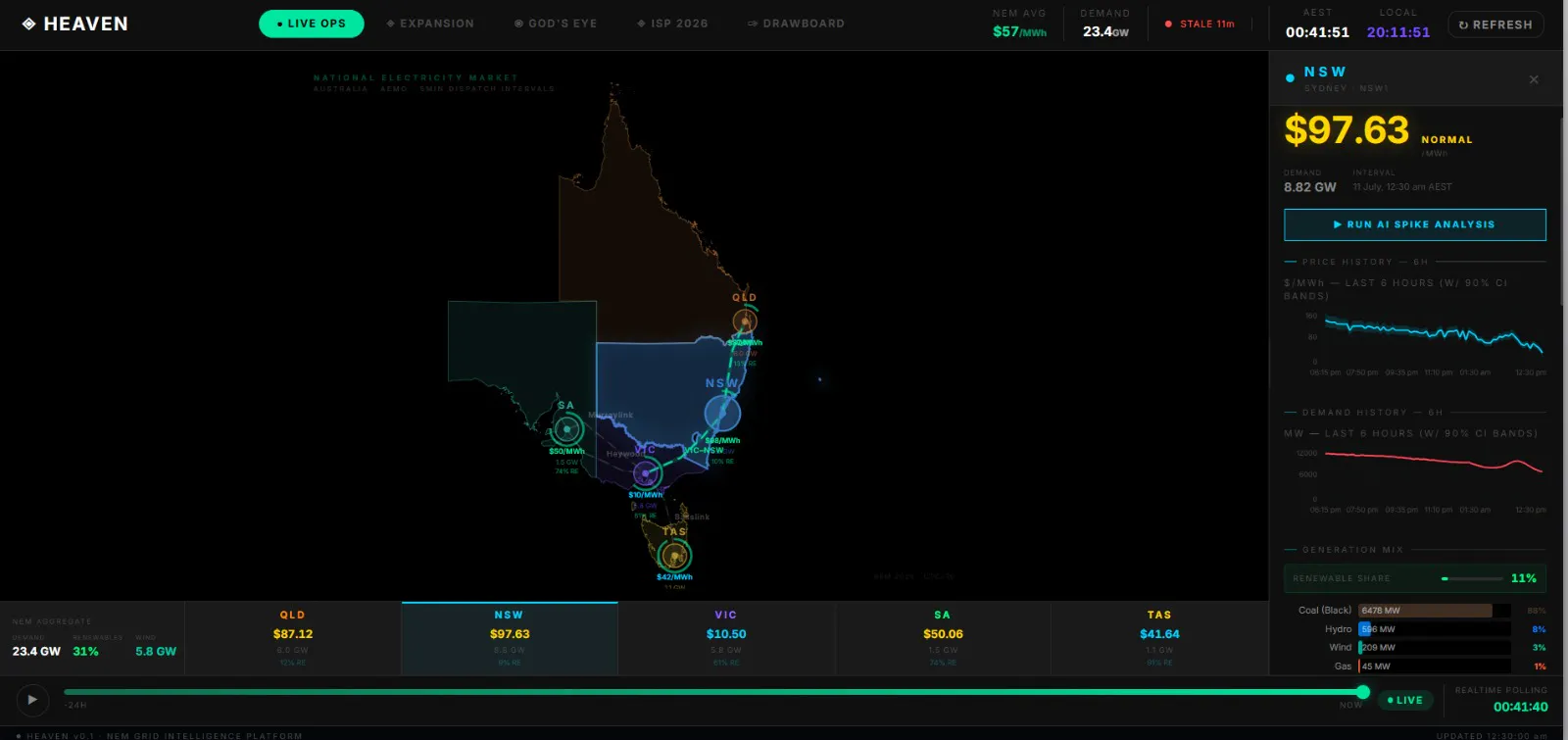Click the Gas 45 MW bar
The image size is (1568, 740).
[1435, 666]
